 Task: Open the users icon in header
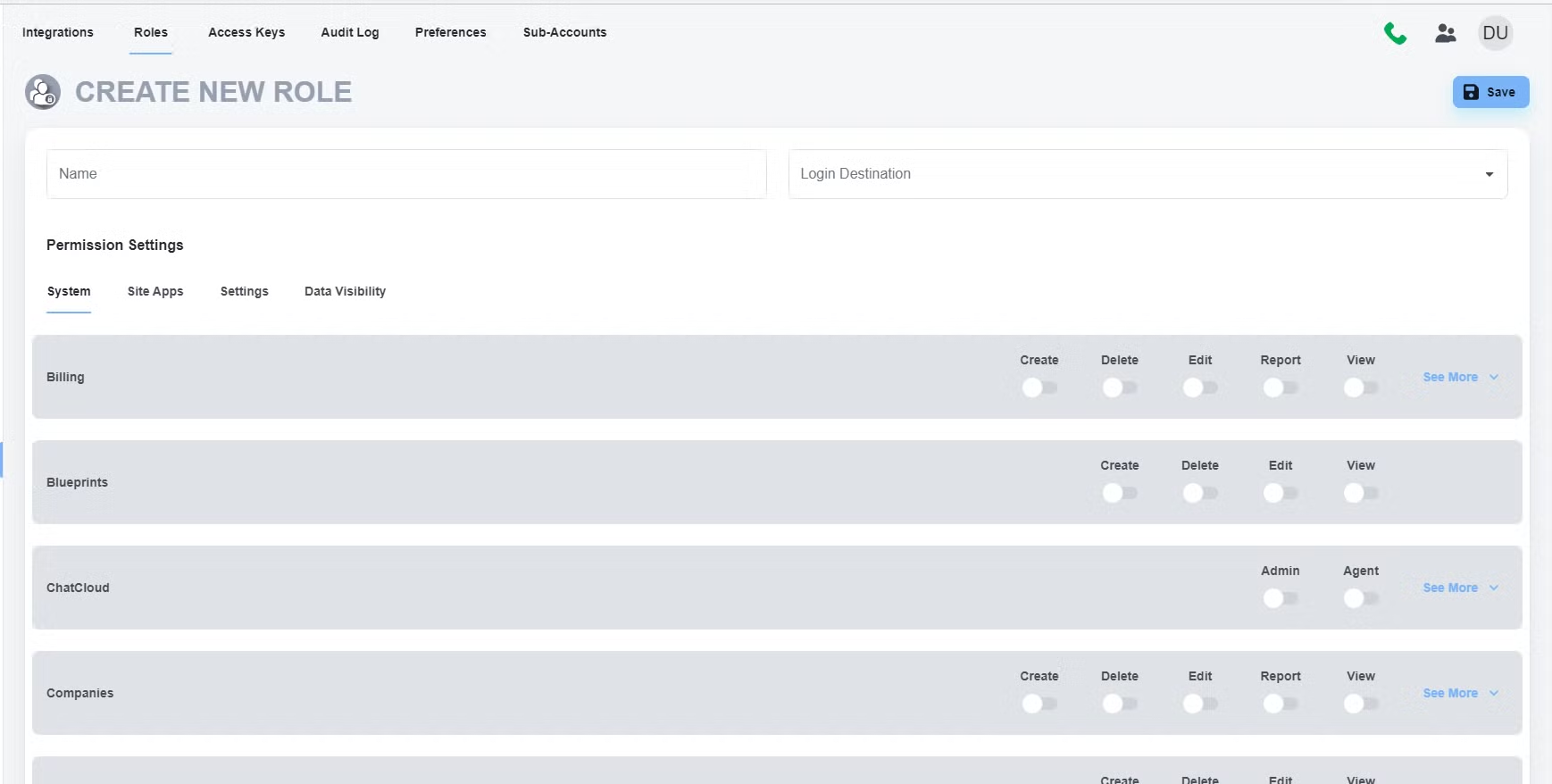tap(1446, 33)
